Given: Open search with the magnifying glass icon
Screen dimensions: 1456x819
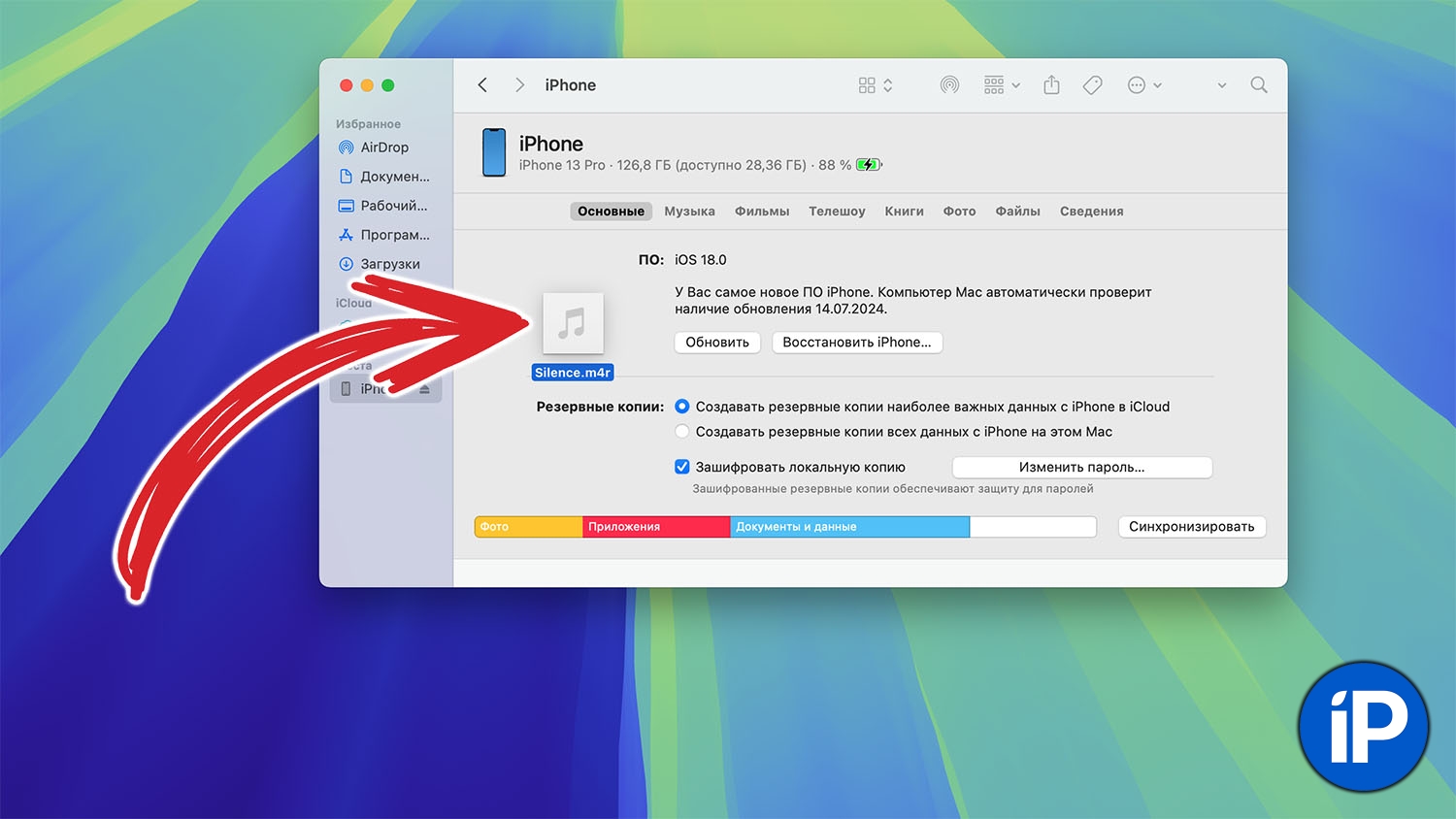Looking at the screenshot, I should point(1259,85).
